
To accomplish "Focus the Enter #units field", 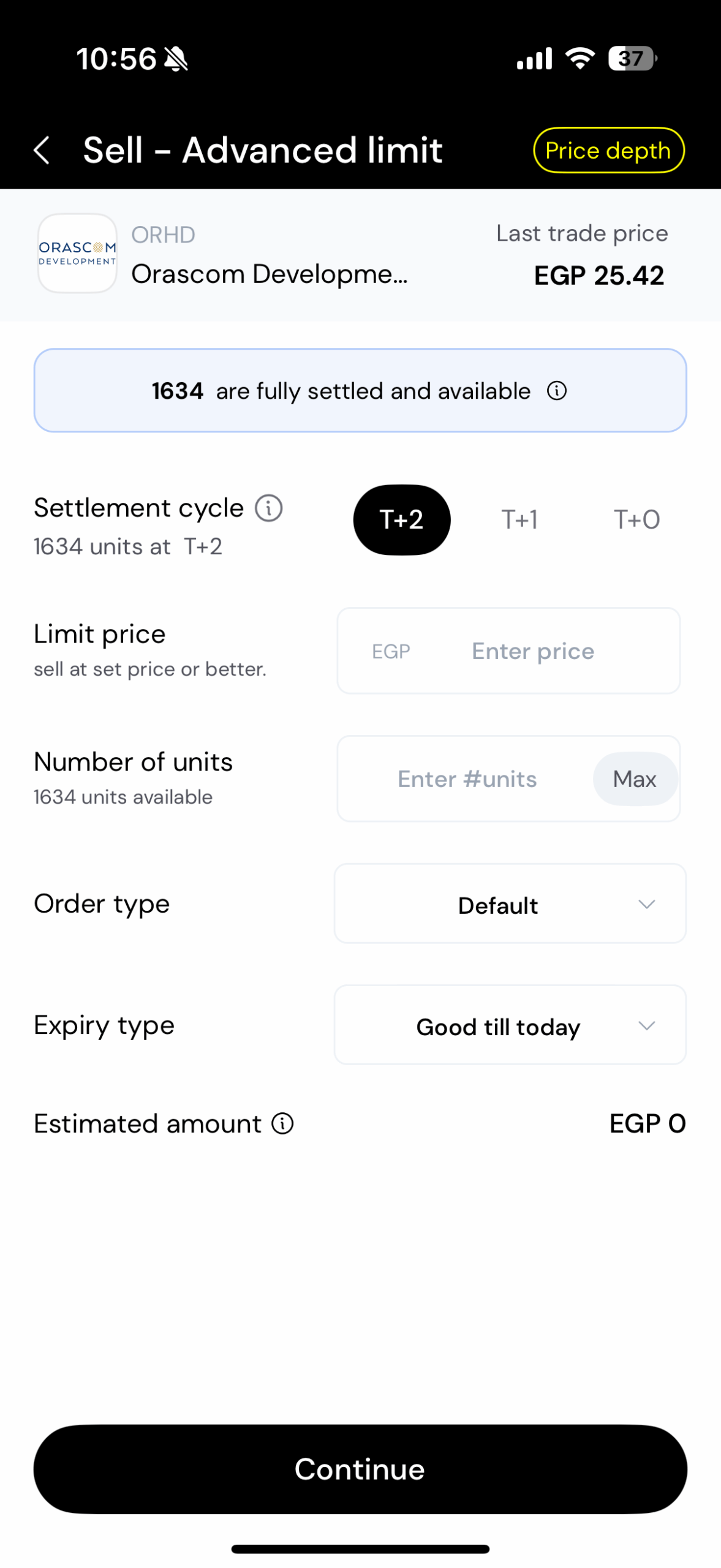I will coord(466,778).
